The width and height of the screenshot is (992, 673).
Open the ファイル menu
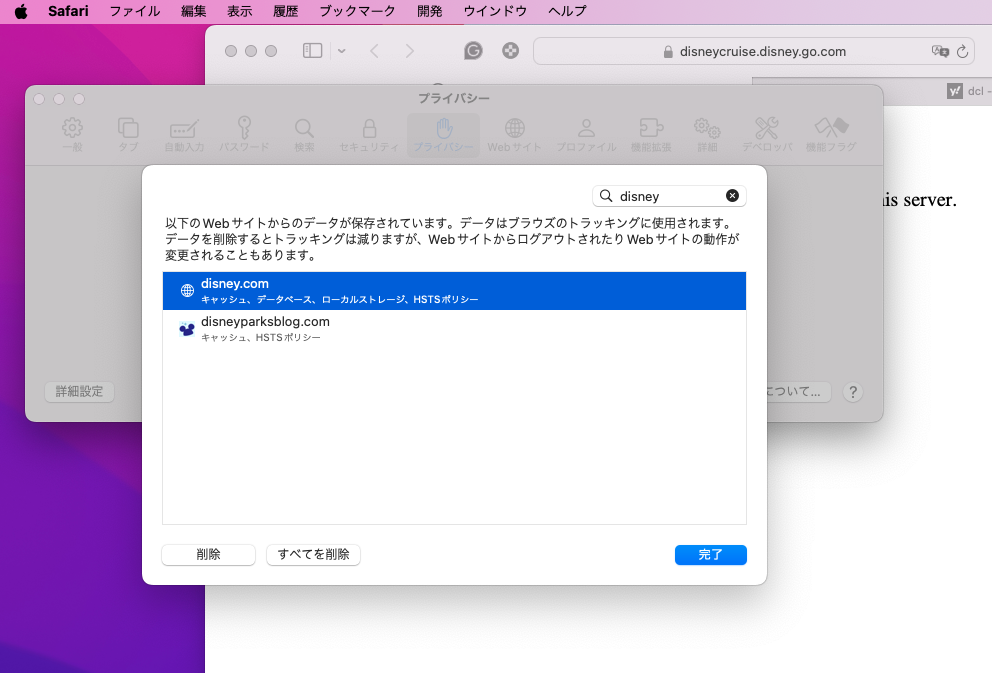(134, 11)
